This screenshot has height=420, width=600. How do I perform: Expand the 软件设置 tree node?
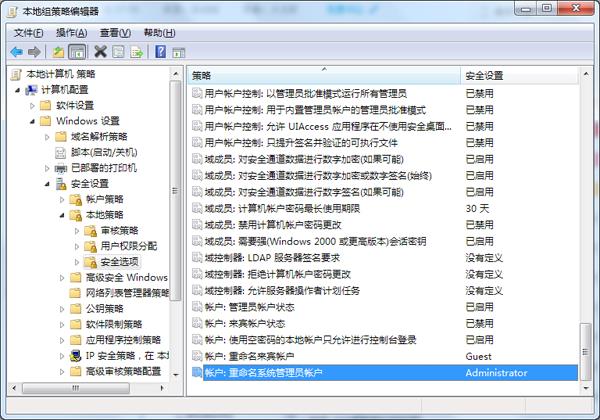pos(33,105)
